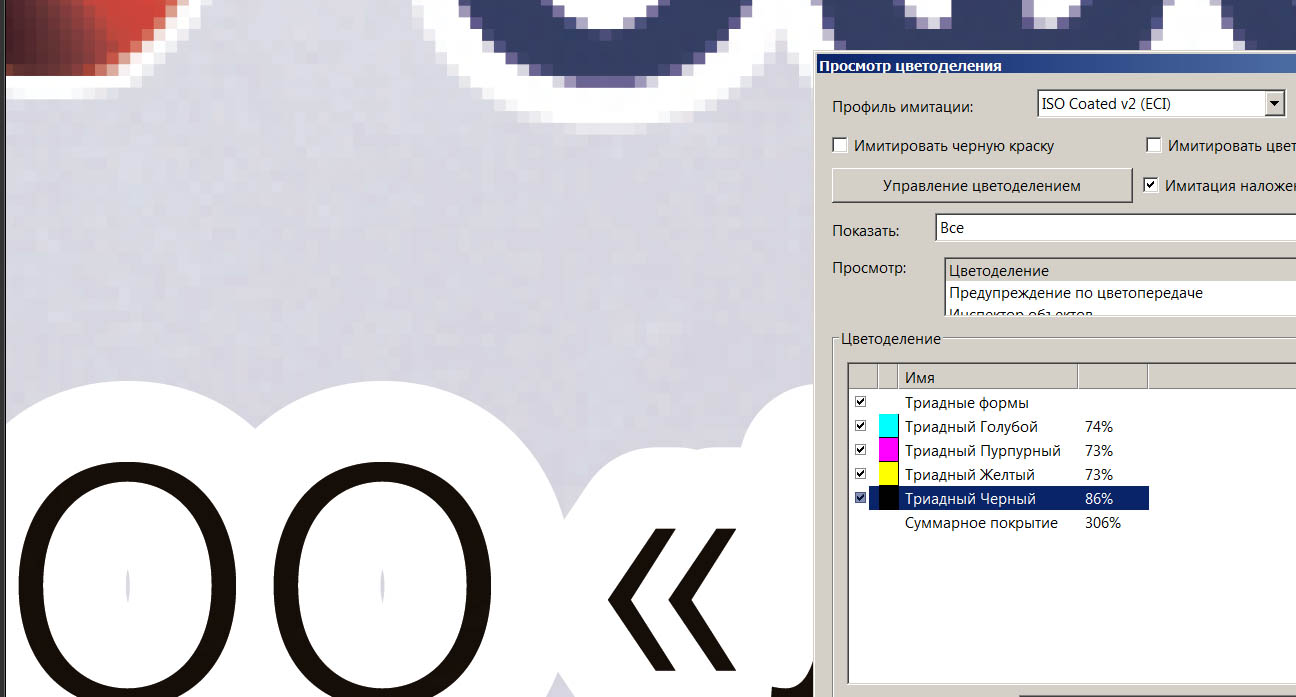Click the 86% black value
This screenshot has height=697, width=1296.
coord(1098,499)
